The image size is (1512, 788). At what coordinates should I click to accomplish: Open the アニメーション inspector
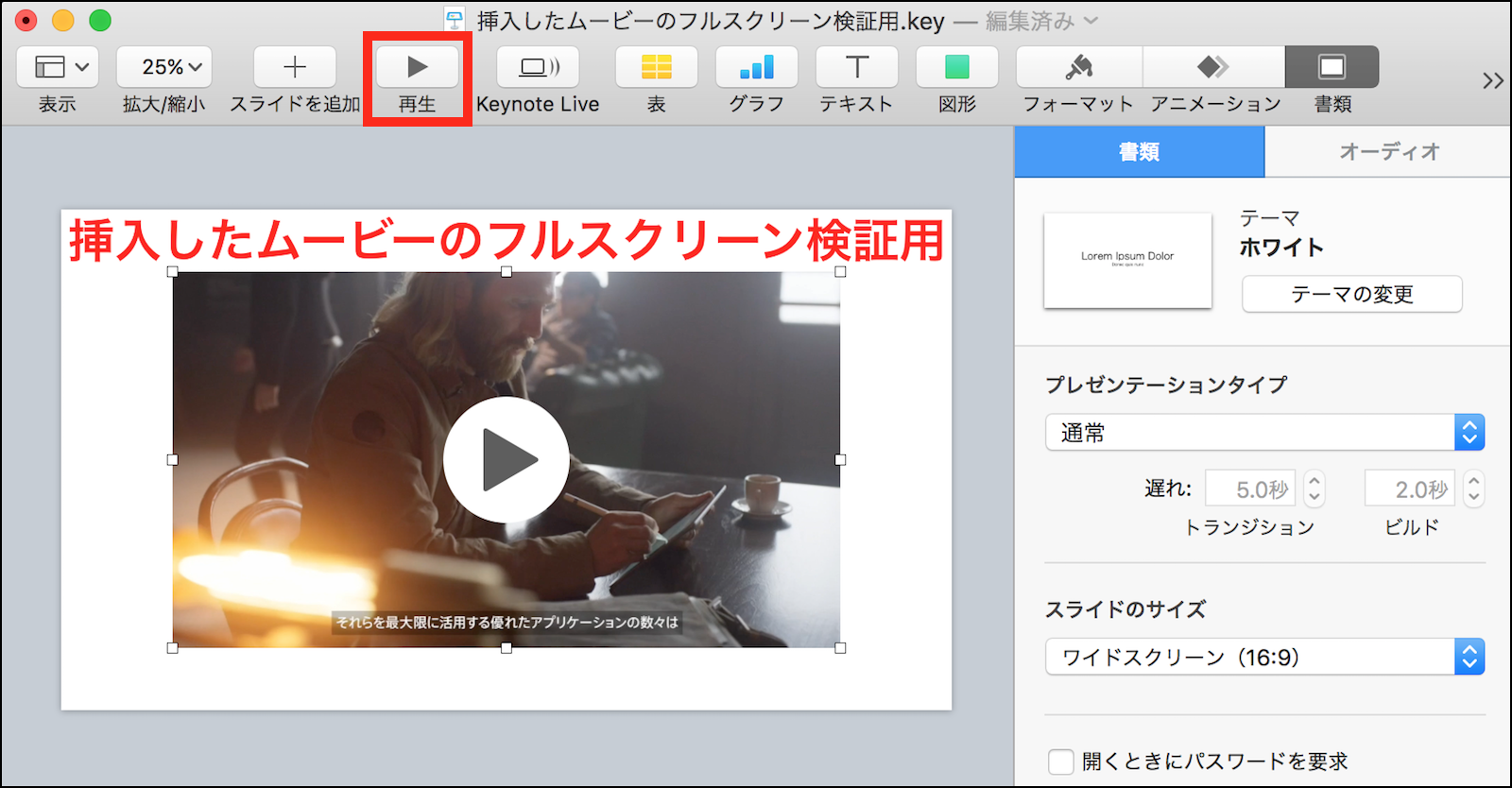coord(1214,67)
